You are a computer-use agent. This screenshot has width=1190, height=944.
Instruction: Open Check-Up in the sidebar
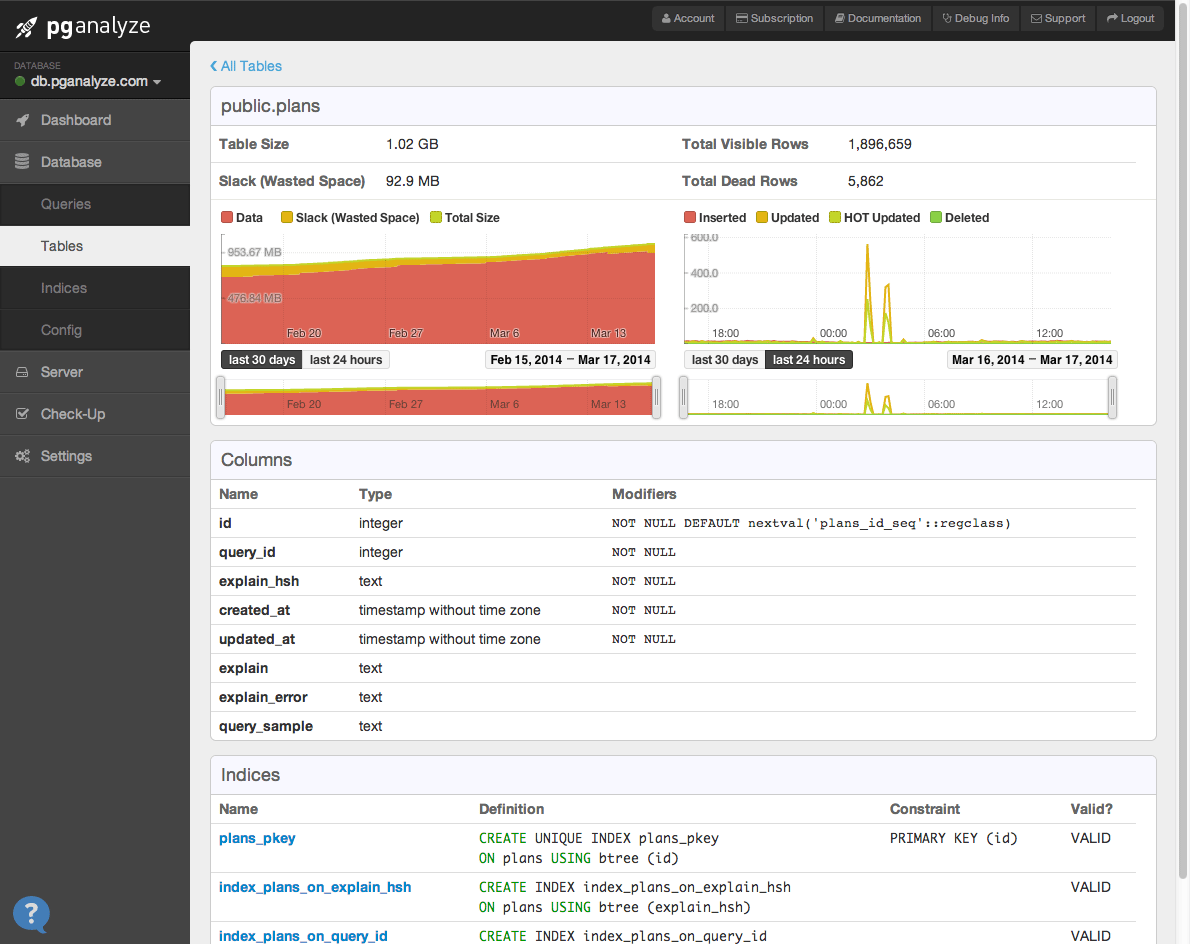95,414
